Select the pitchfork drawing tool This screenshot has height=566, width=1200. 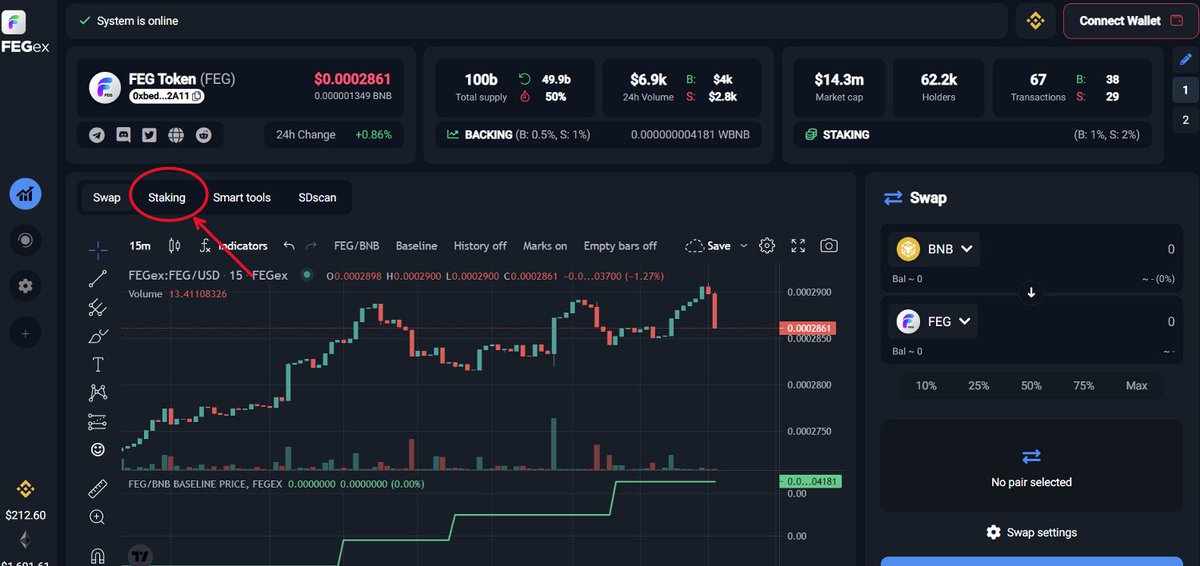(x=97, y=307)
